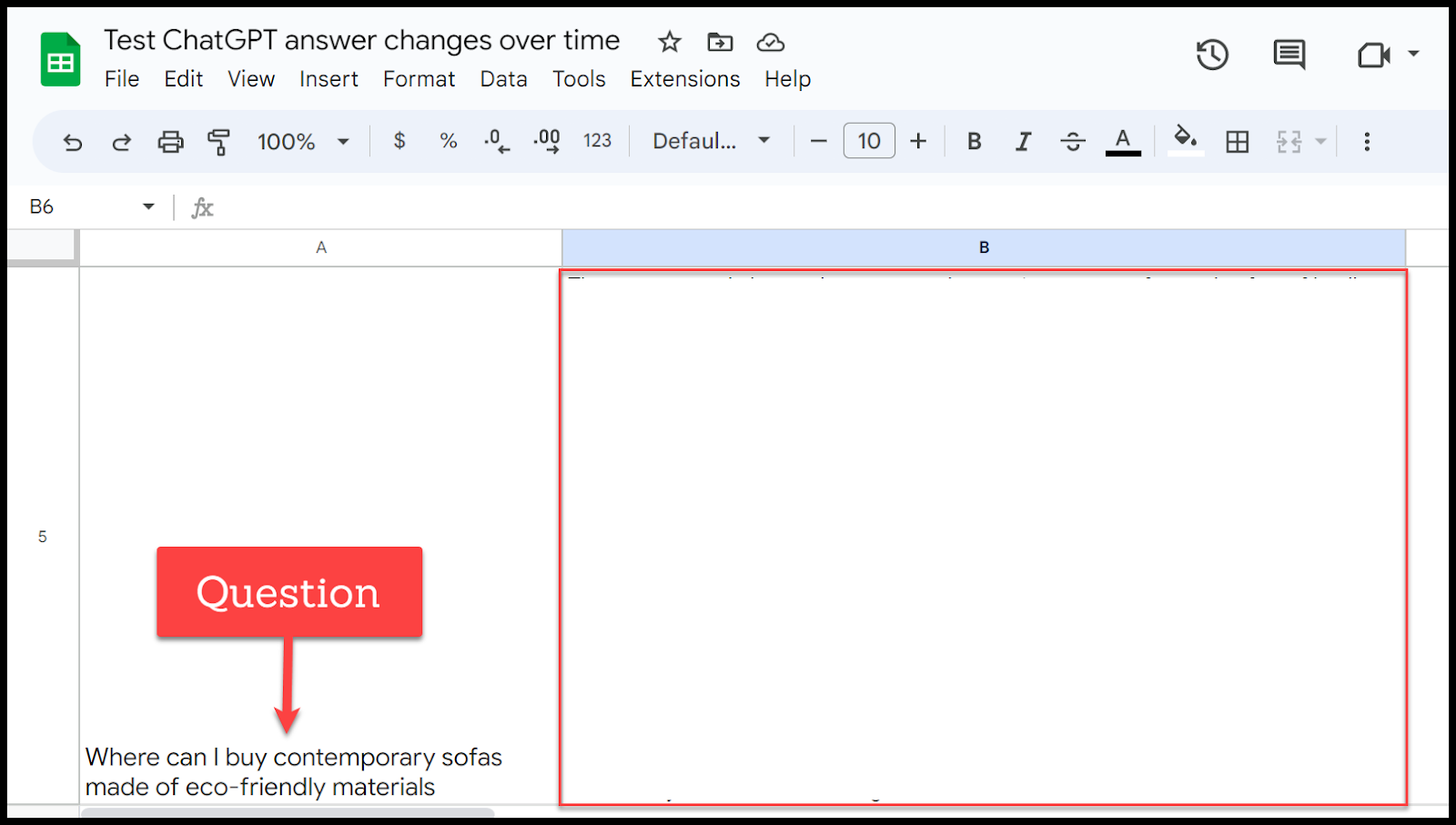
Task: Click the font size input field
Action: tap(868, 141)
